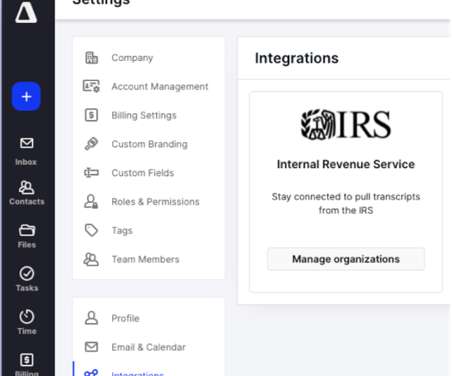Click the Company building icon
Screen dimensions: 452x376
tap(91, 58)
